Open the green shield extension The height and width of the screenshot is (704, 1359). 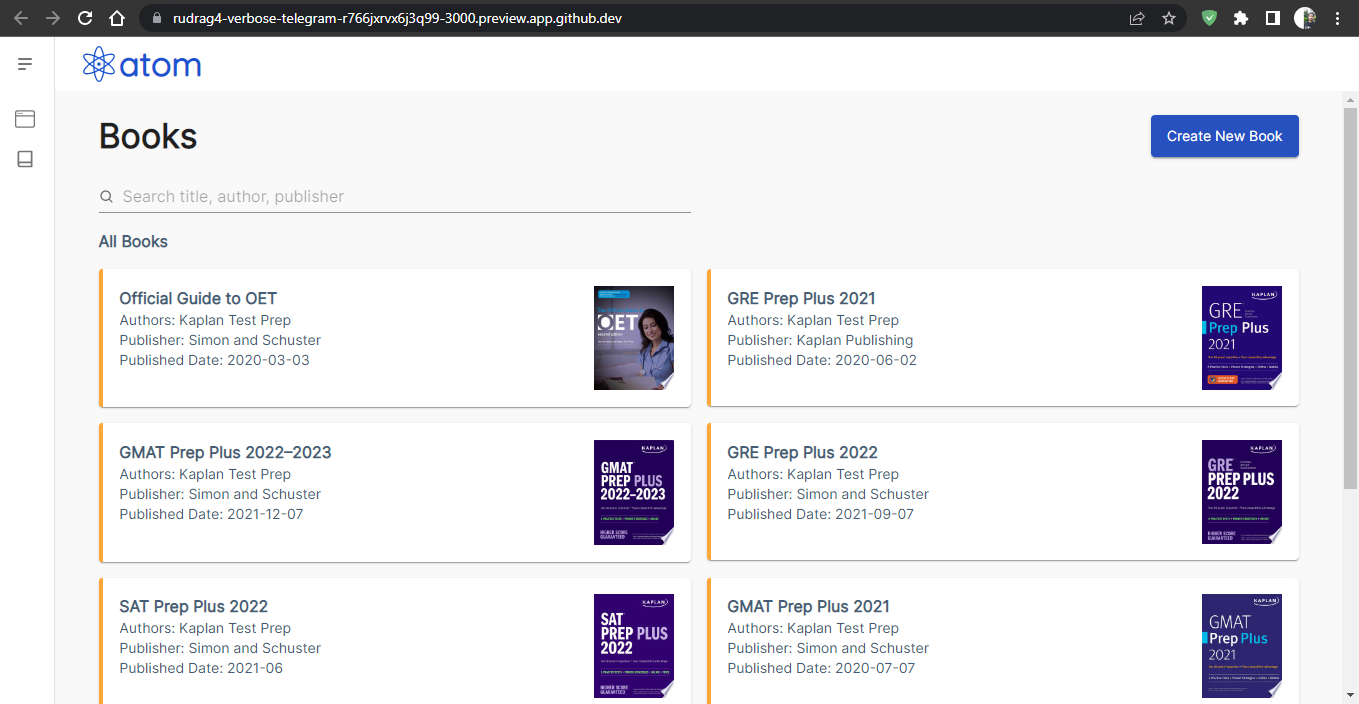pyautogui.click(x=1210, y=18)
